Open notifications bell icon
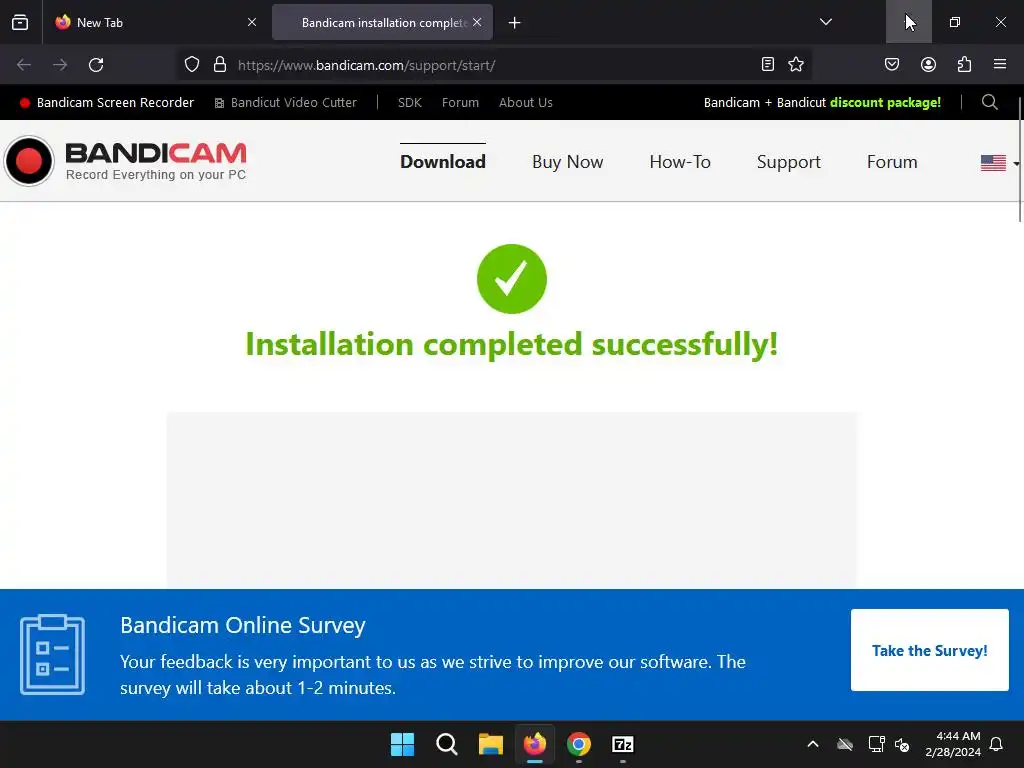This screenshot has width=1024, height=768. (997, 744)
